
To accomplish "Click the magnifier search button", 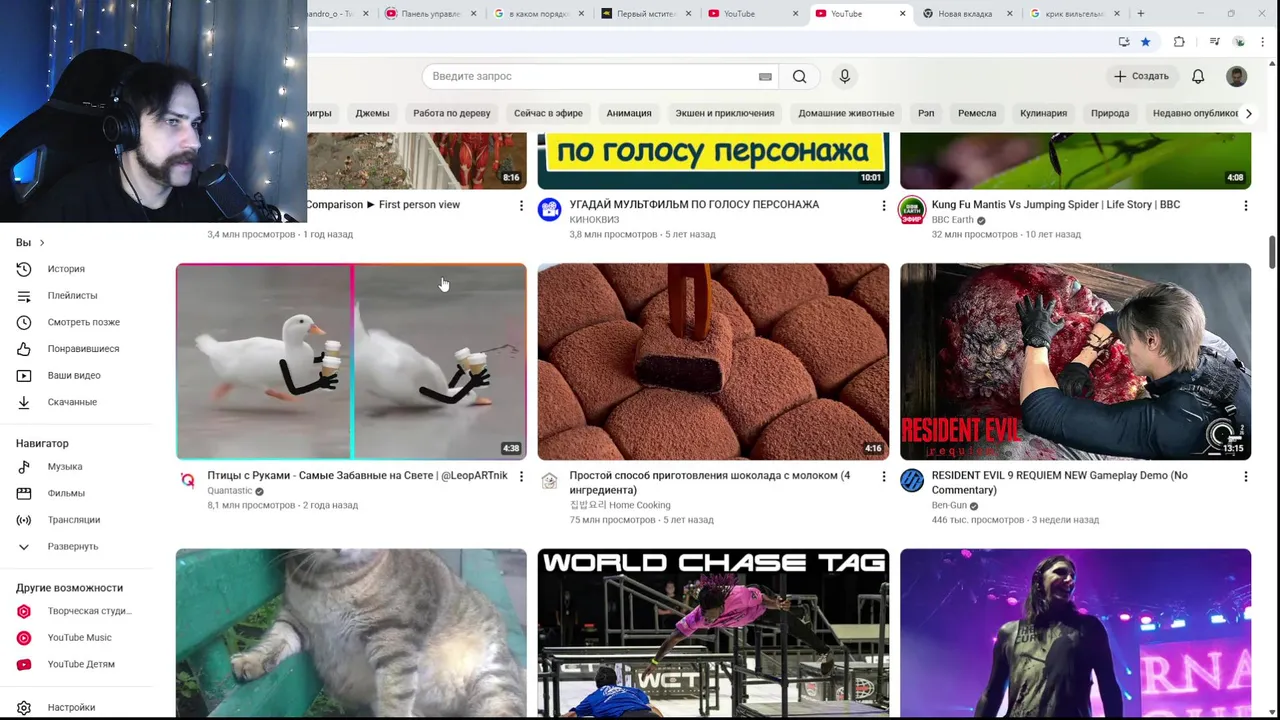I will [799, 76].
